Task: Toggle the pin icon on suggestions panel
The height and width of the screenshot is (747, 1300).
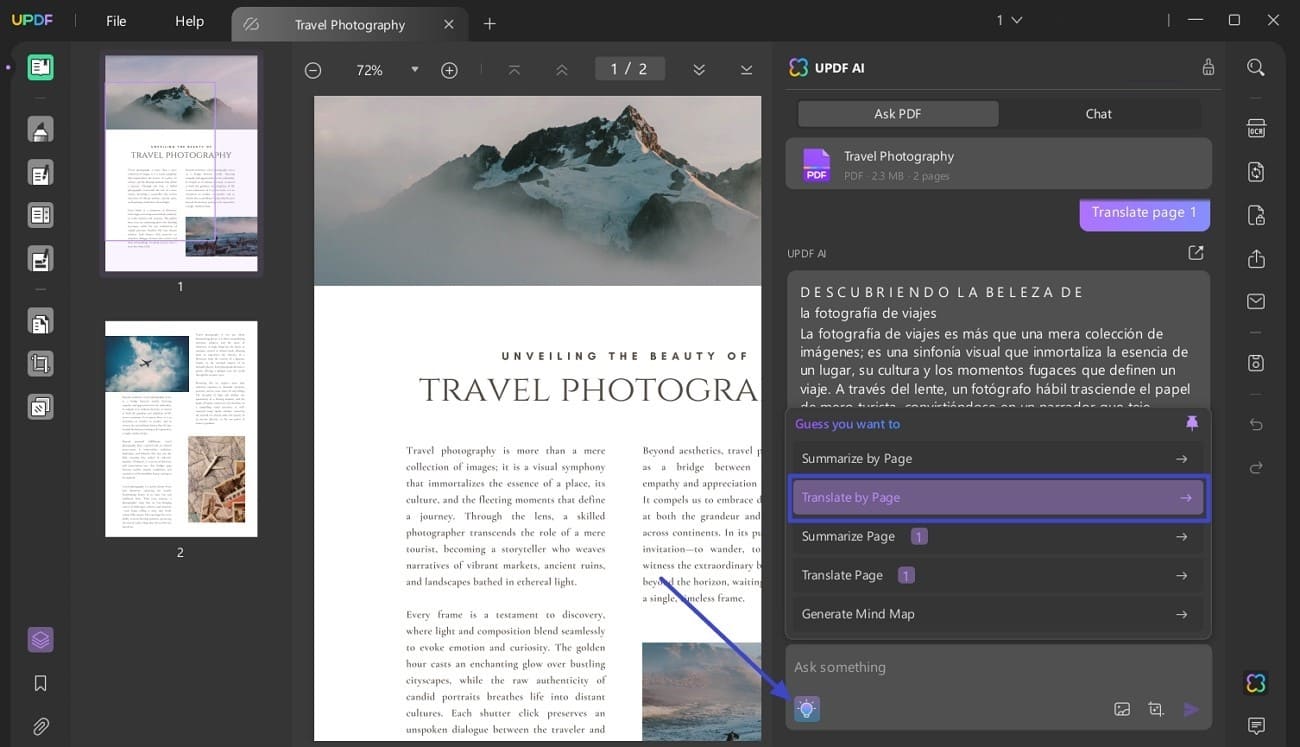Action: (x=1191, y=423)
